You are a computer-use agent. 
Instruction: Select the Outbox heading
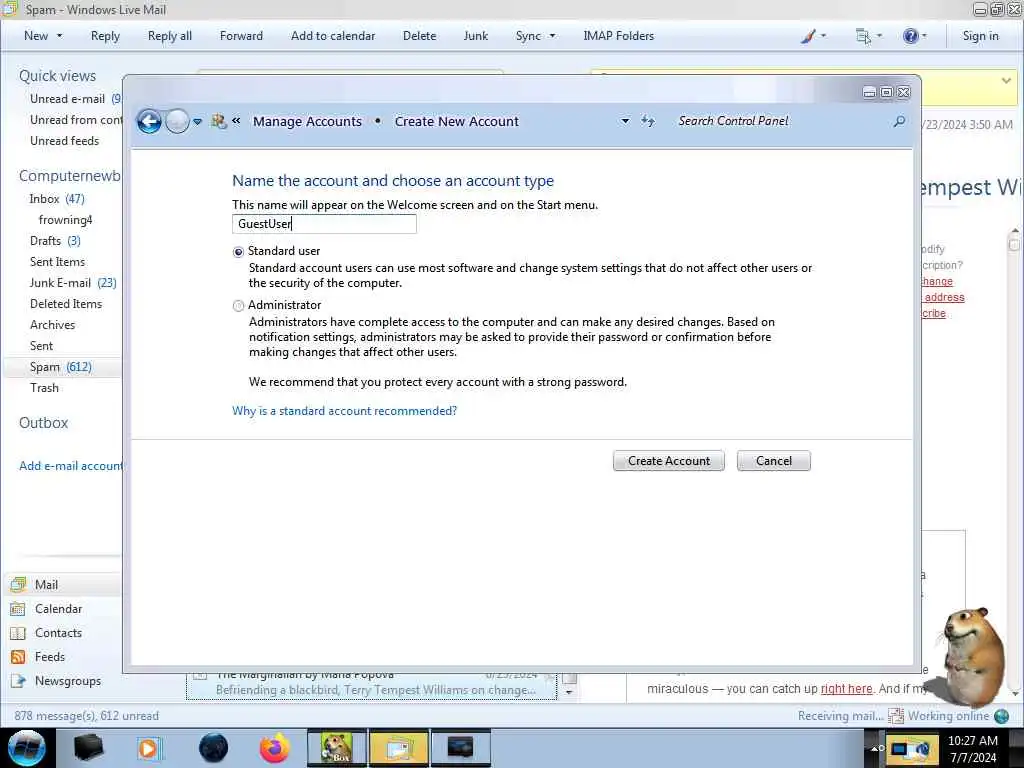44,423
